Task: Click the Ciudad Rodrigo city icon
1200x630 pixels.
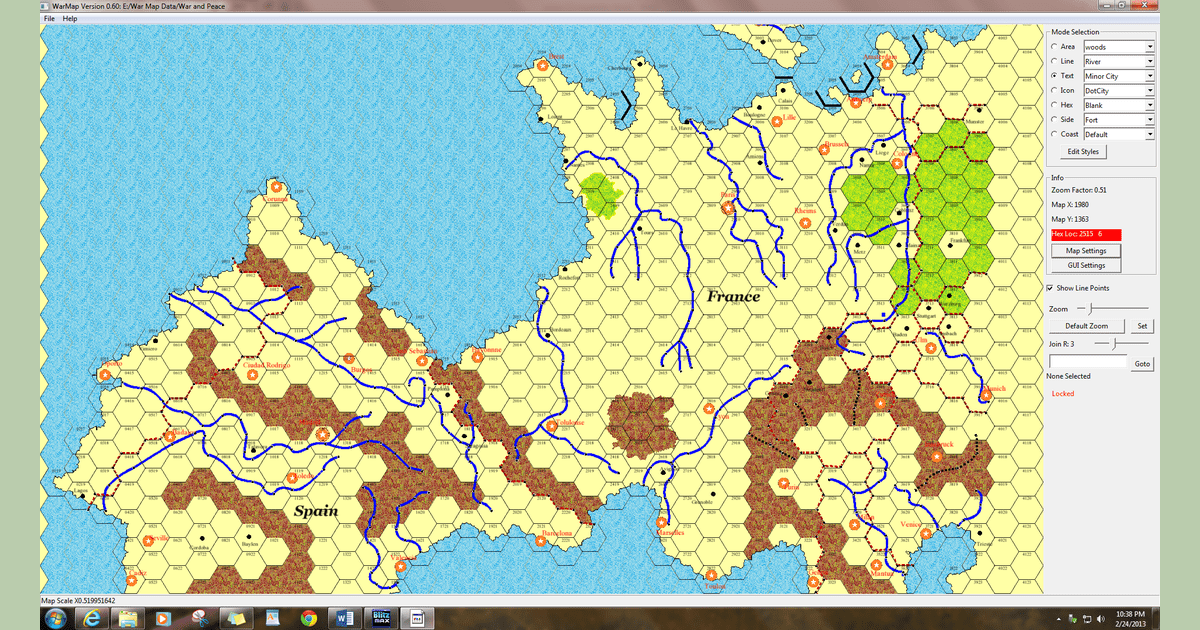Action: point(252,376)
